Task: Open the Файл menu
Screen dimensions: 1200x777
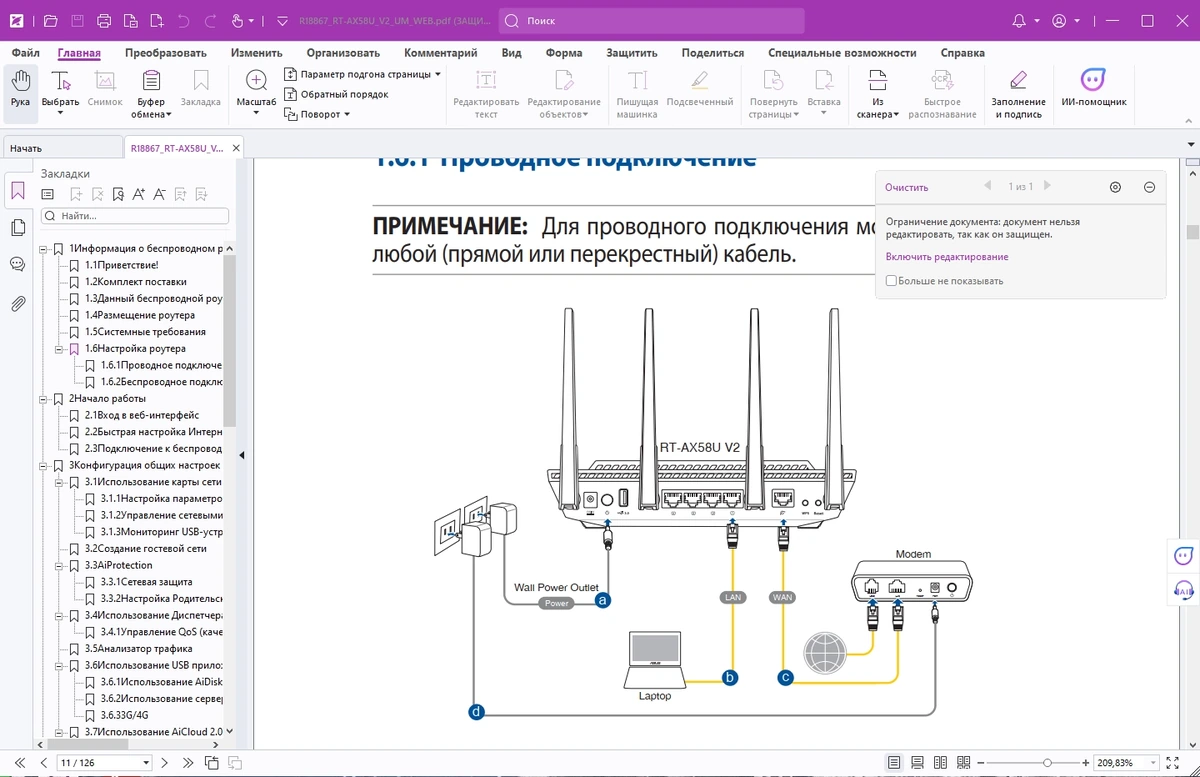Action: click(x=26, y=53)
